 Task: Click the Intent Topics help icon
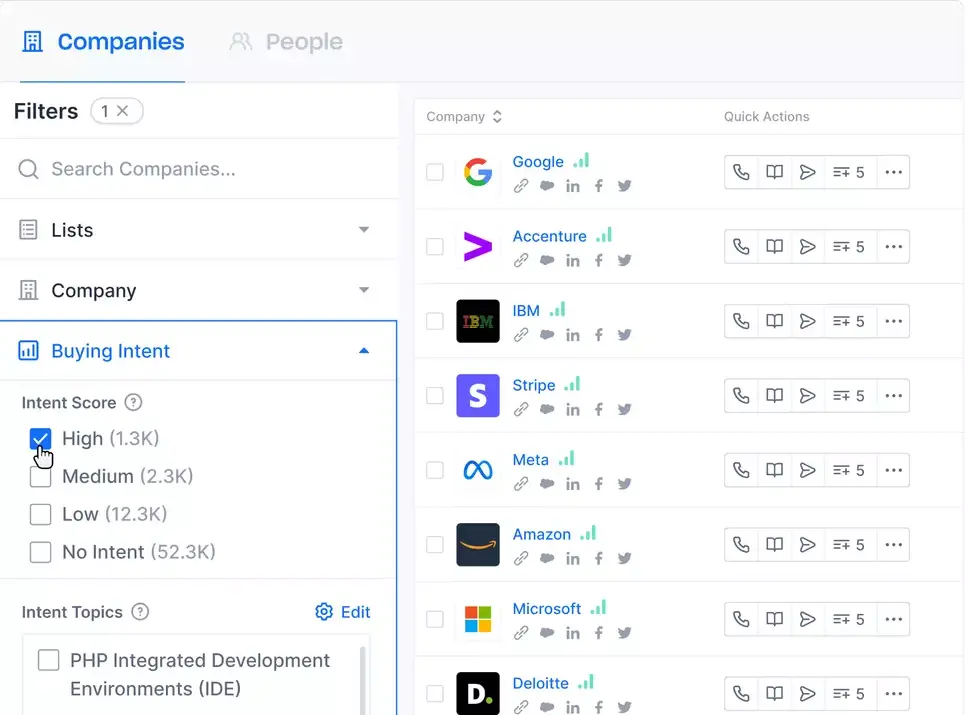click(140, 612)
